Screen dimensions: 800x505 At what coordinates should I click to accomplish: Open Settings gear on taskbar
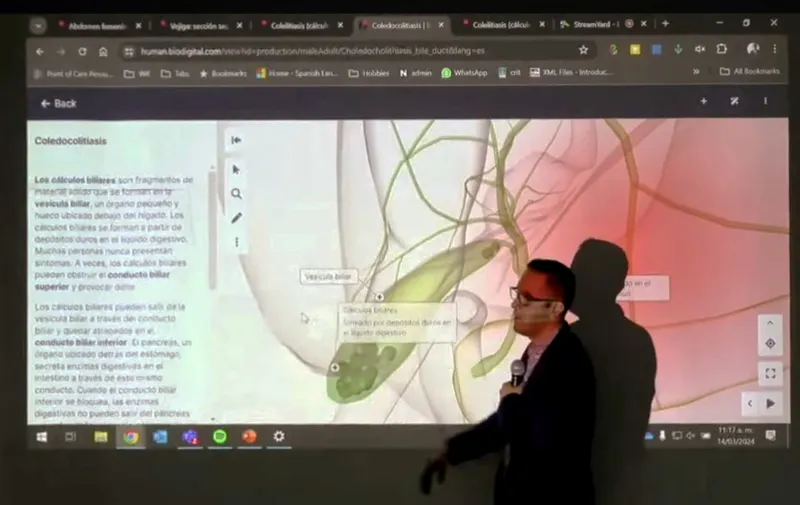279,436
